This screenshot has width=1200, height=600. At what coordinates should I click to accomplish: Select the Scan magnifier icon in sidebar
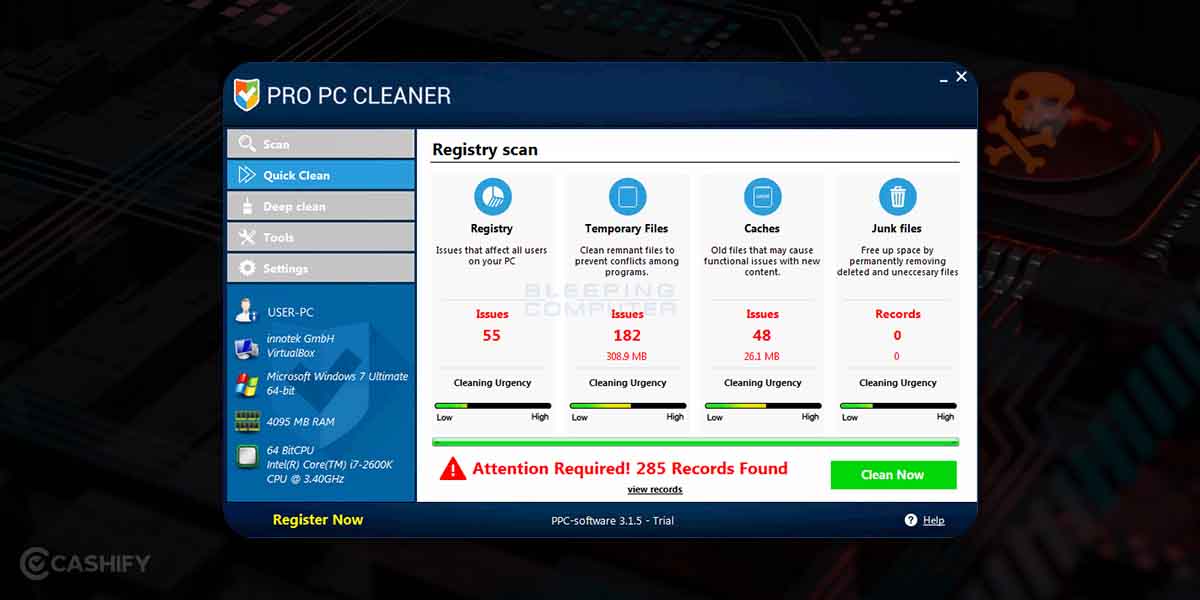point(246,143)
